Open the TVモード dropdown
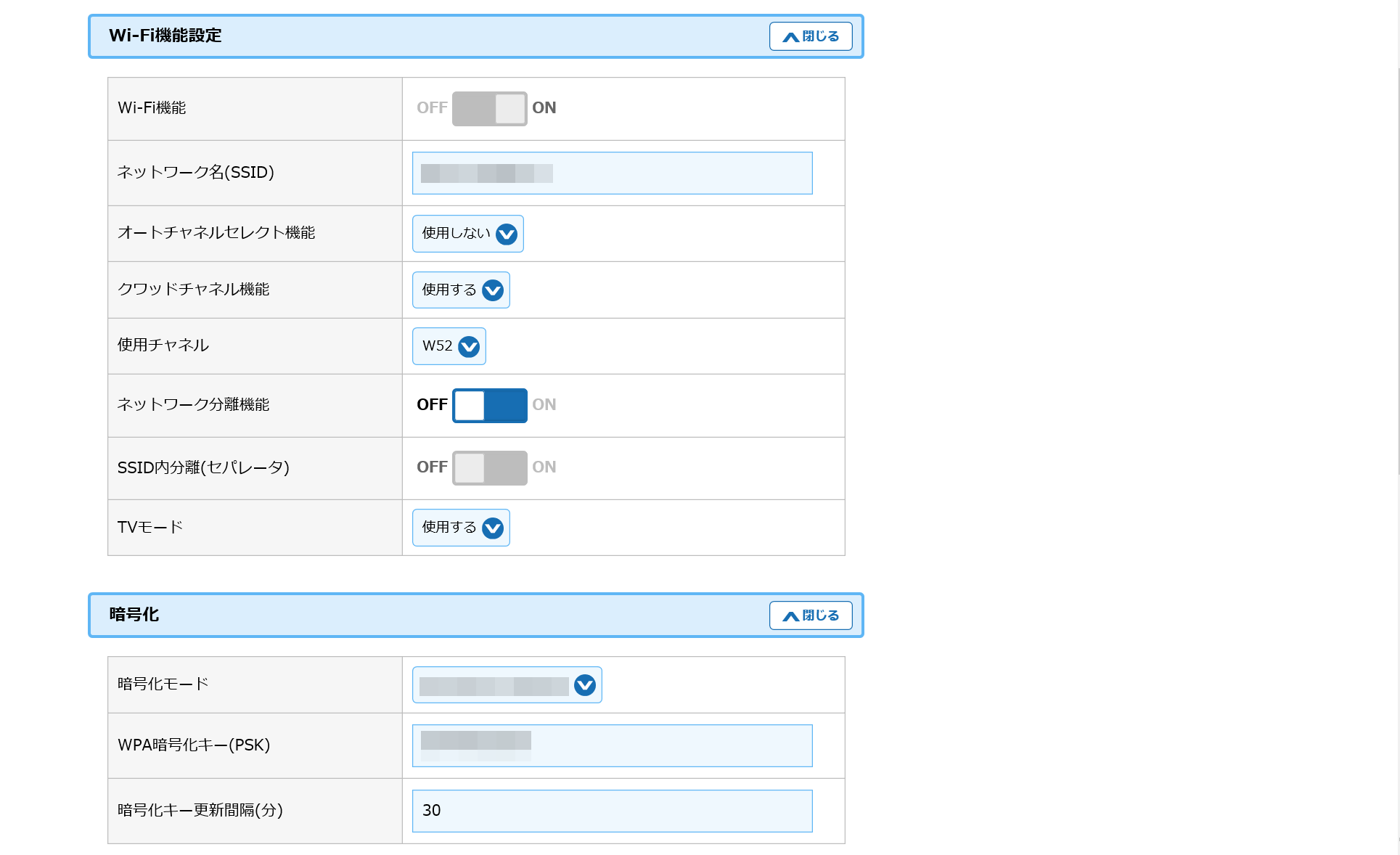1400x855 pixels. tap(460, 528)
